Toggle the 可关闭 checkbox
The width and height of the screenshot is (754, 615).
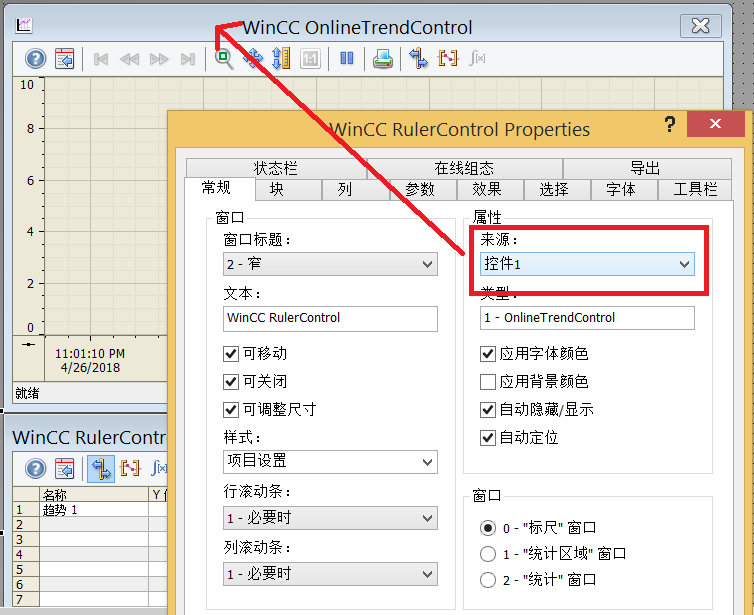231,382
